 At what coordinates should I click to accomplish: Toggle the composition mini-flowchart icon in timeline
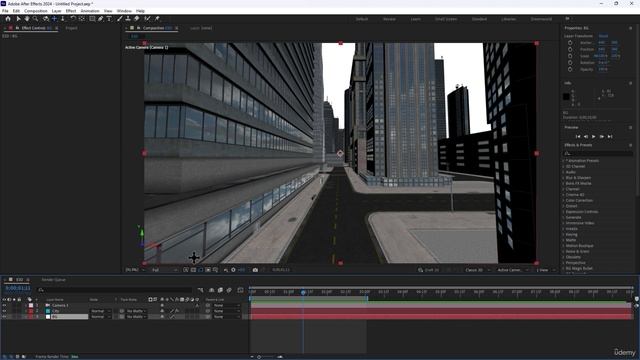coord(200,290)
